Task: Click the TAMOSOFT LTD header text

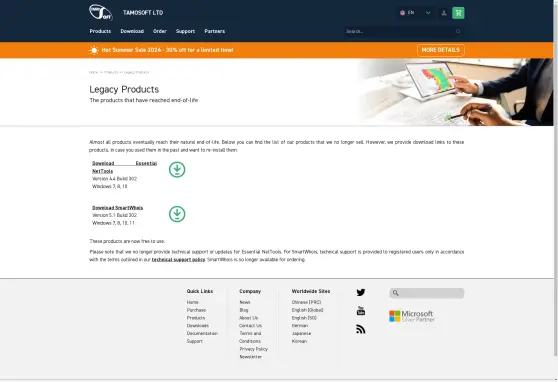Action: pyautogui.click(x=143, y=13)
